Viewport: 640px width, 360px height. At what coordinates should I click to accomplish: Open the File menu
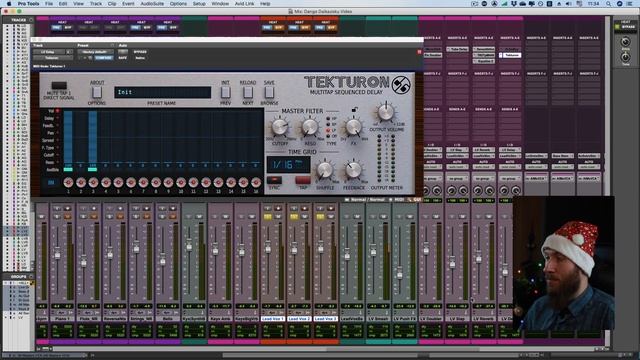coord(49,4)
